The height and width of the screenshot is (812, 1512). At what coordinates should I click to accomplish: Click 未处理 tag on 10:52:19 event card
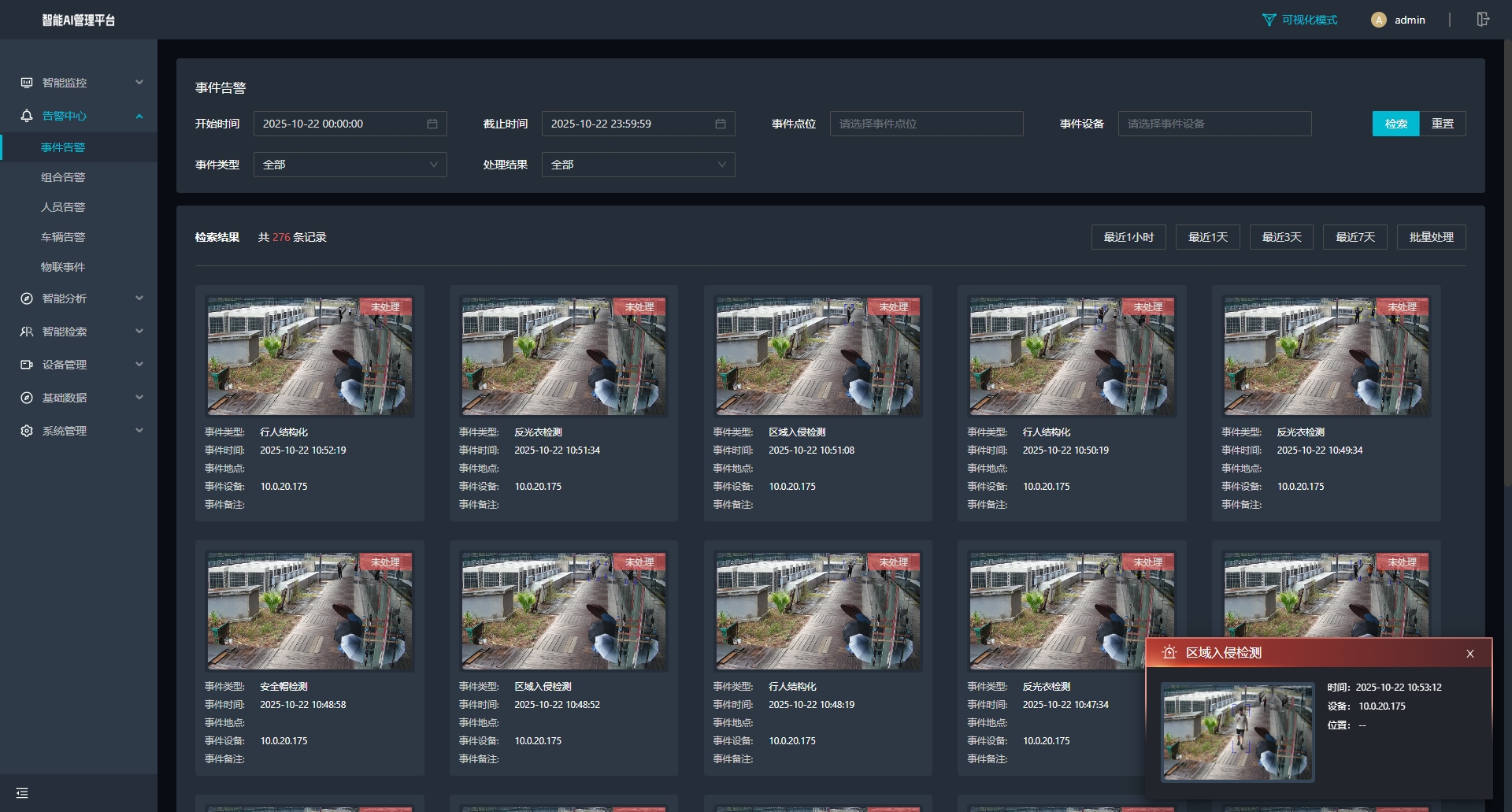pyautogui.click(x=386, y=307)
